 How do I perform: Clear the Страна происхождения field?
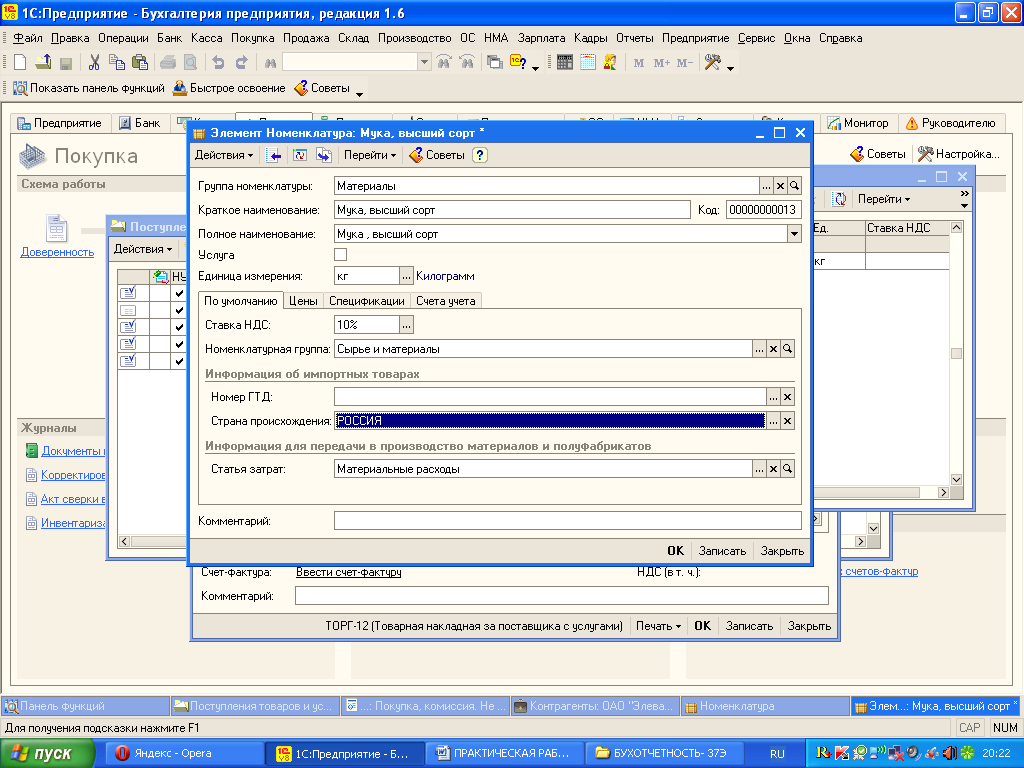click(788, 421)
